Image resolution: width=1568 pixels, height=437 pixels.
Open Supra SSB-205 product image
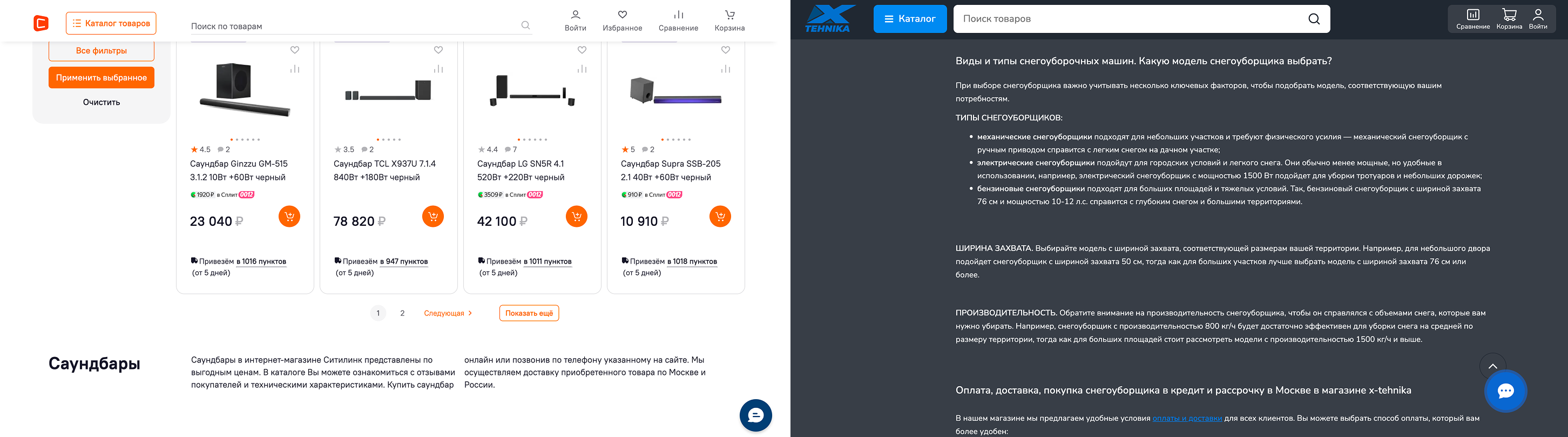pyautogui.click(x=675, y=90)
